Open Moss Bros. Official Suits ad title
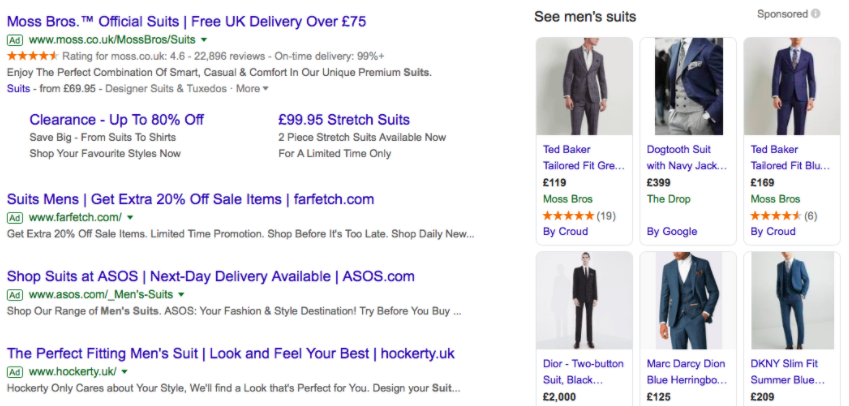This screenshot has width=849, height=406. pyautogui.click(x=187, y=22)
